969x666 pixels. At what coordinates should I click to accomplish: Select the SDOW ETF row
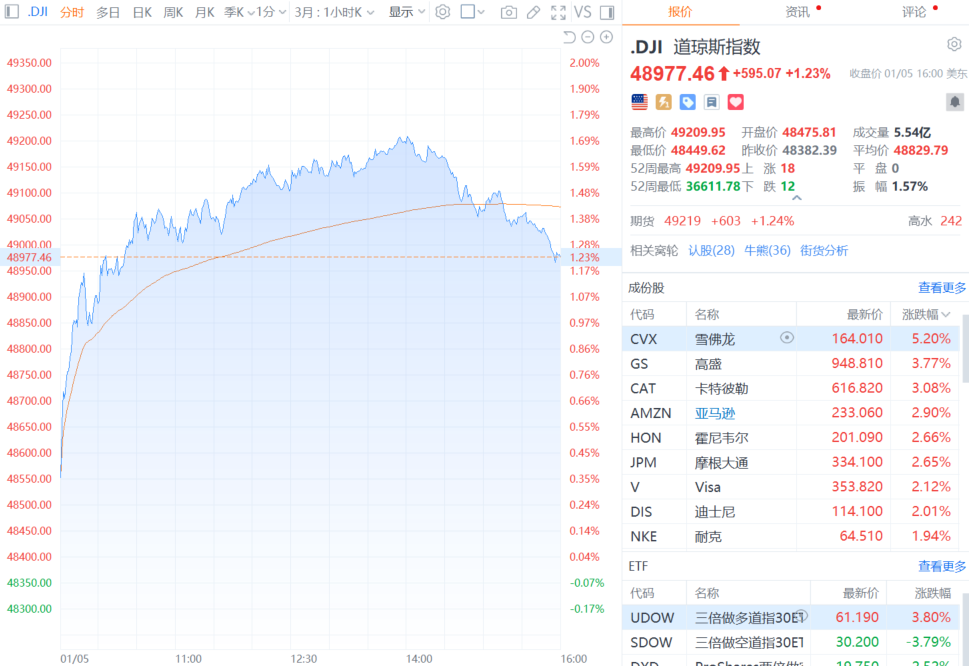(x=791, y=642)
